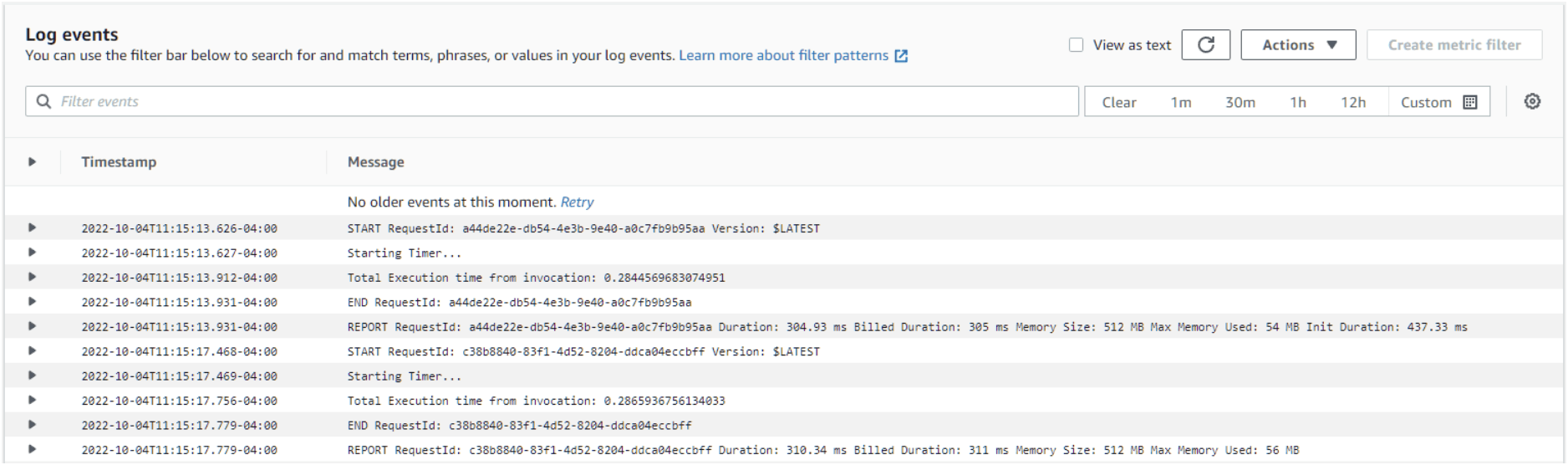Expand all rows using header arrow

[33, 162]
